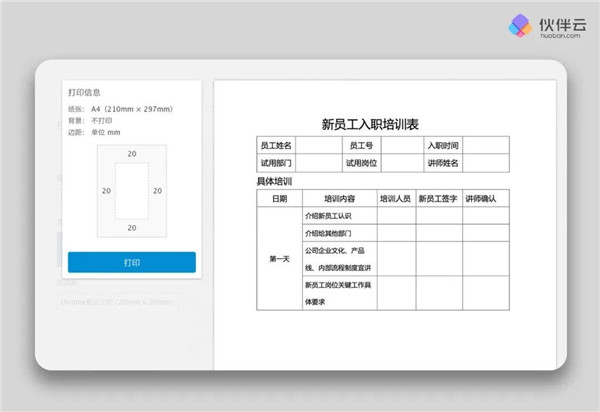The height and width of the screenshot is (412, 600).
Task: Click the 打印信息 panel heading
Action: pos(84,92)
